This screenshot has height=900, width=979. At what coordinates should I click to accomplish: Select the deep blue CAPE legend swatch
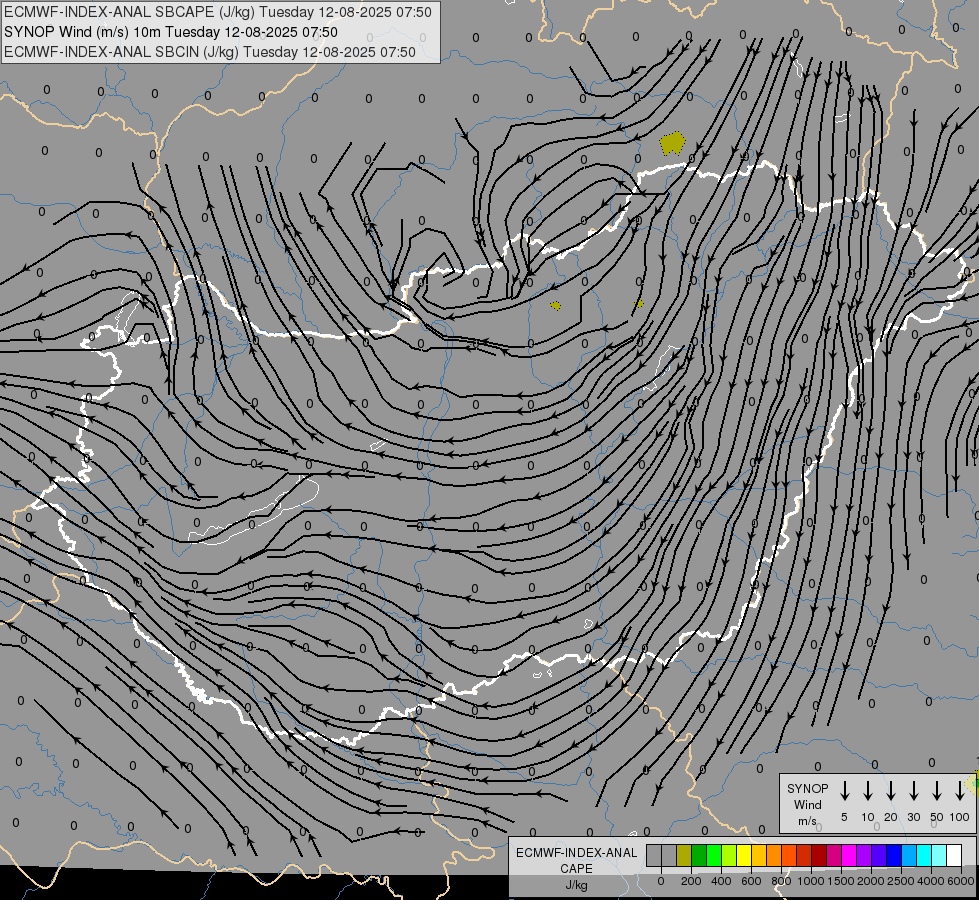pos(893,855)
